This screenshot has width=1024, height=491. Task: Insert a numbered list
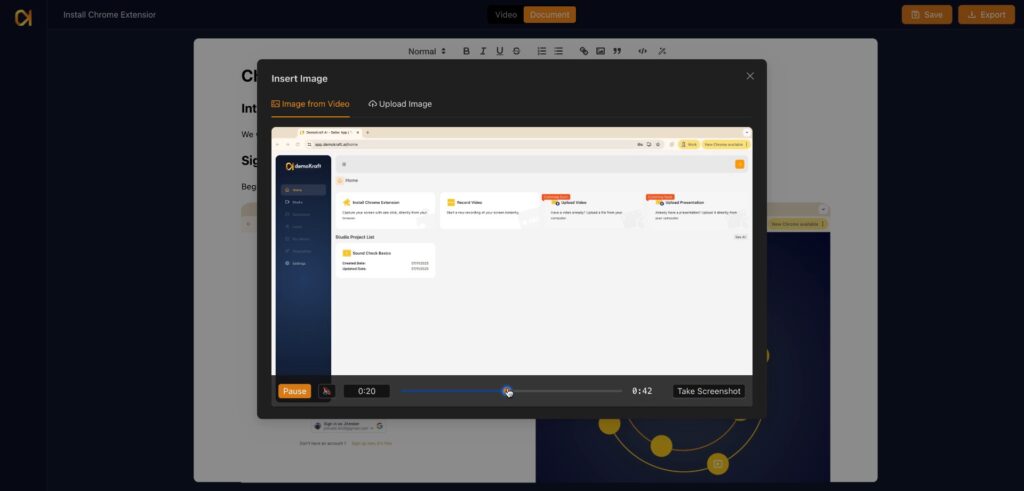pos(541,51)
